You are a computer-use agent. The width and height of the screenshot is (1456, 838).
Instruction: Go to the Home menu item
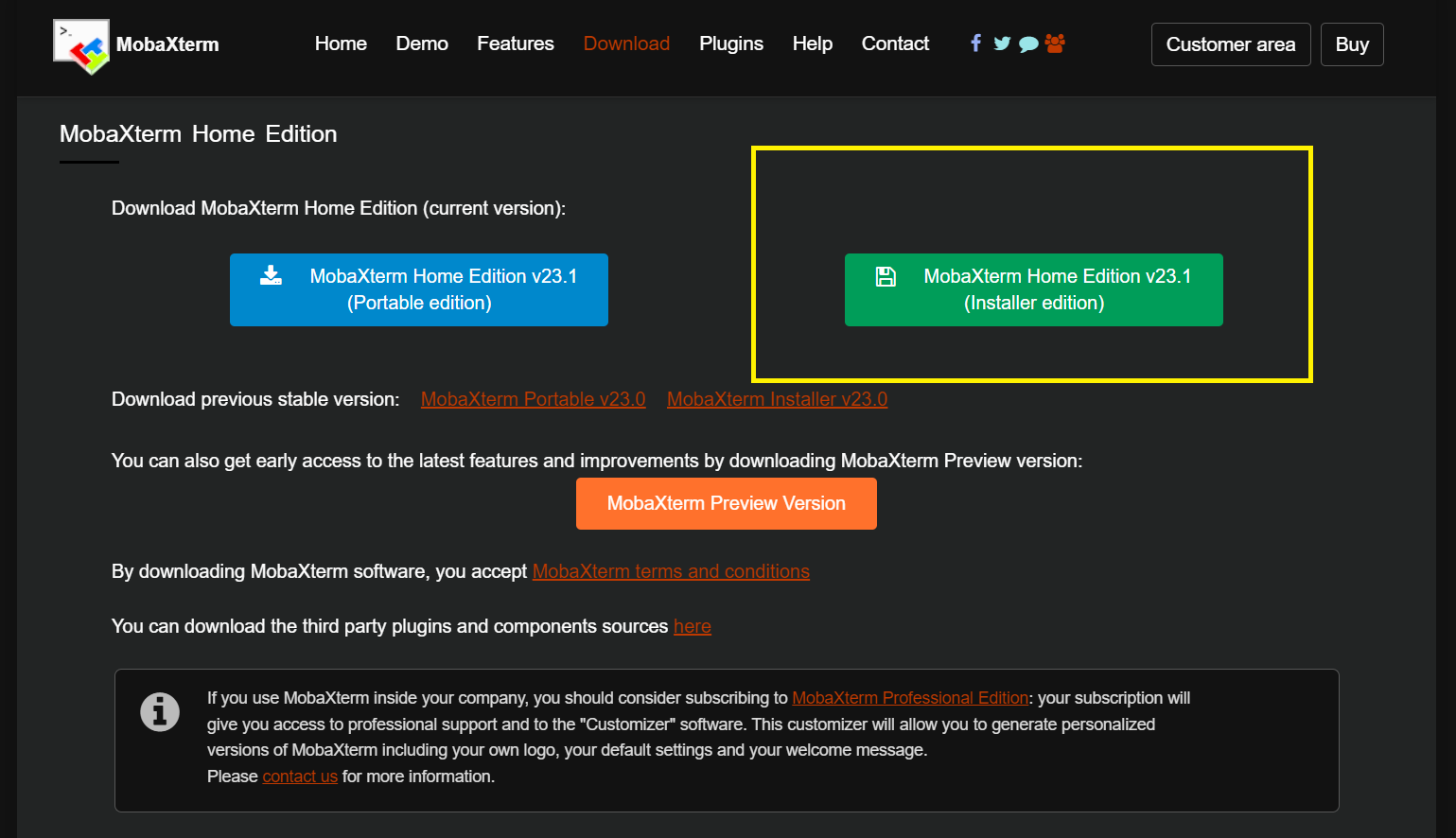click(341, 44)
